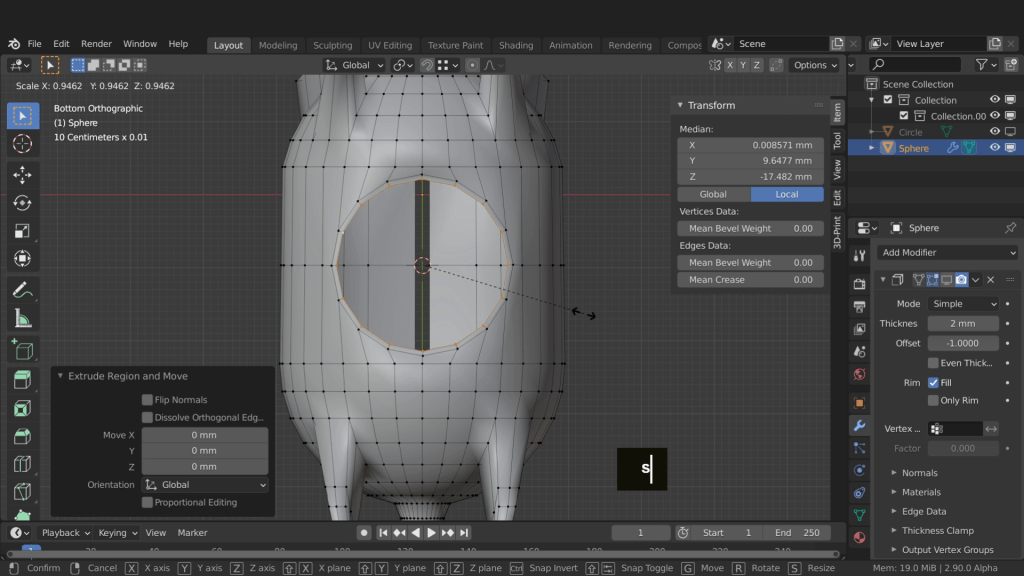This screenshot has height=576, width=1024.
Task: Switch transform to Global button
Action: click(x=713, y=194)
